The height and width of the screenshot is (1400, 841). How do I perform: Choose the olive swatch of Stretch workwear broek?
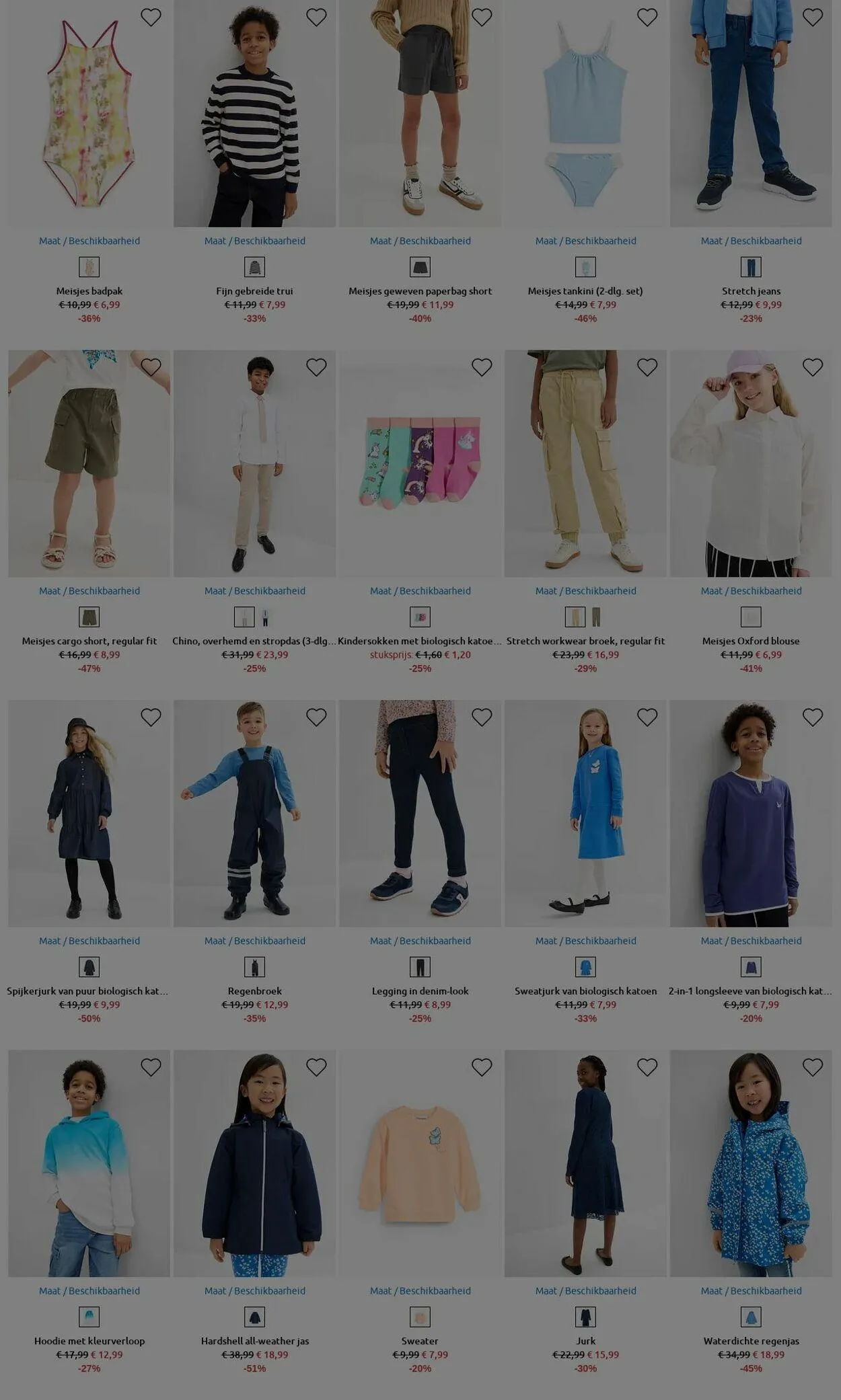(x=597, y=617)
